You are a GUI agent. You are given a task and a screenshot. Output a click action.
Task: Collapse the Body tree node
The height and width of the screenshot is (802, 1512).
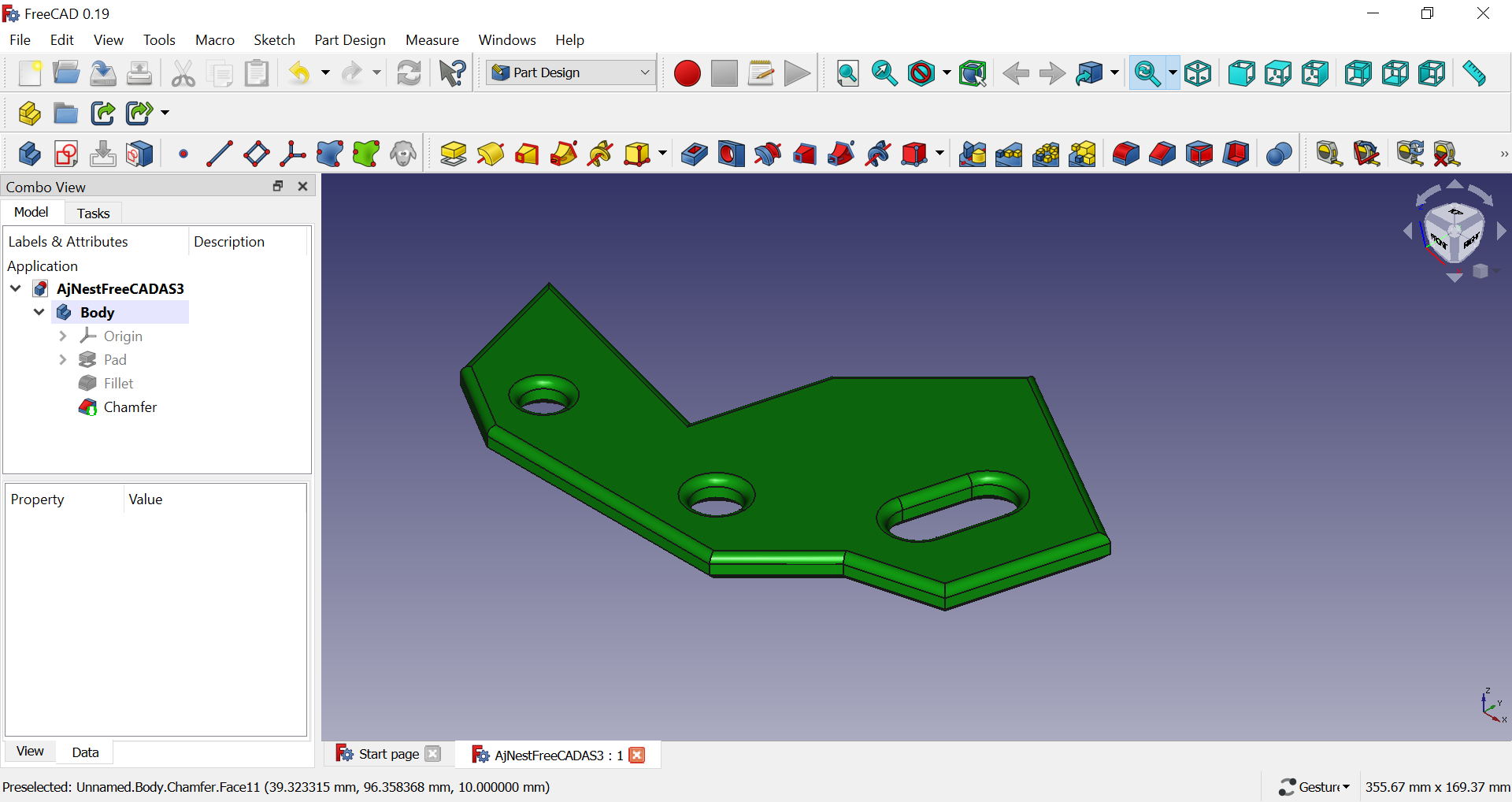[39, 313]
